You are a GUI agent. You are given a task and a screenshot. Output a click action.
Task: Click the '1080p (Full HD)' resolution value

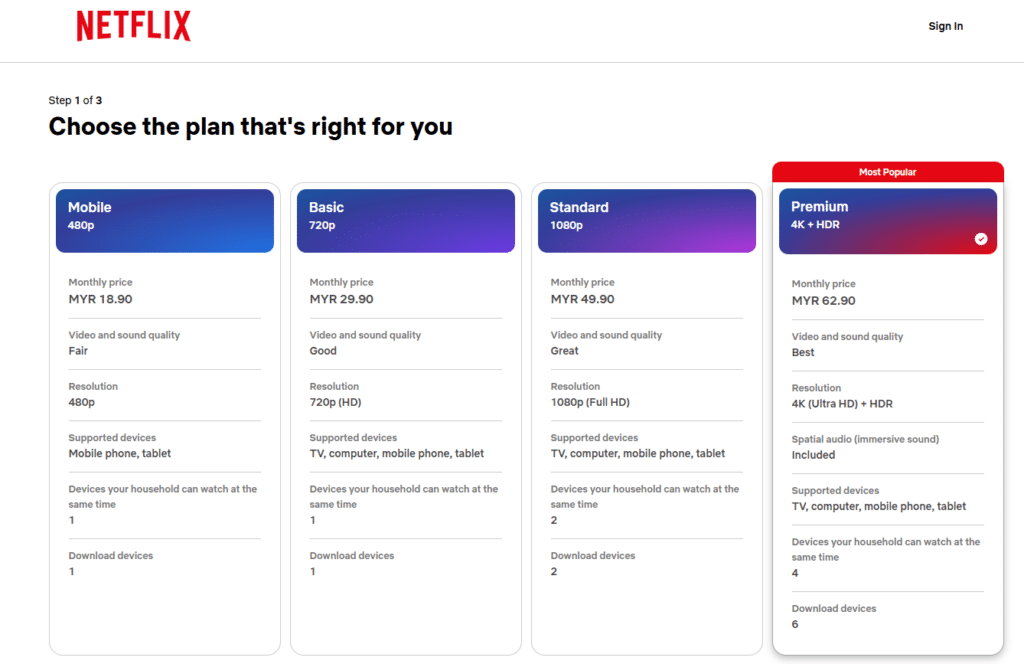click(x=590, y=402)
